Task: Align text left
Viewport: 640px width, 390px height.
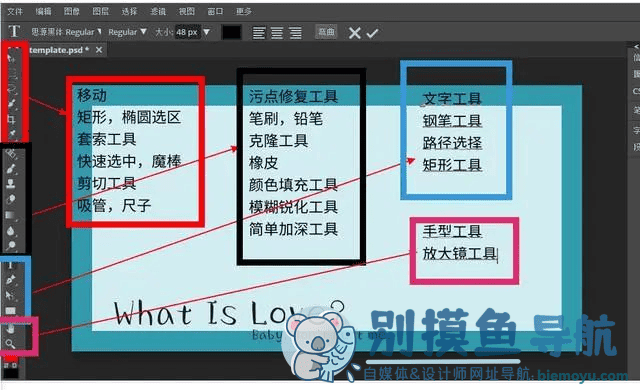Action: click(258, 33)
